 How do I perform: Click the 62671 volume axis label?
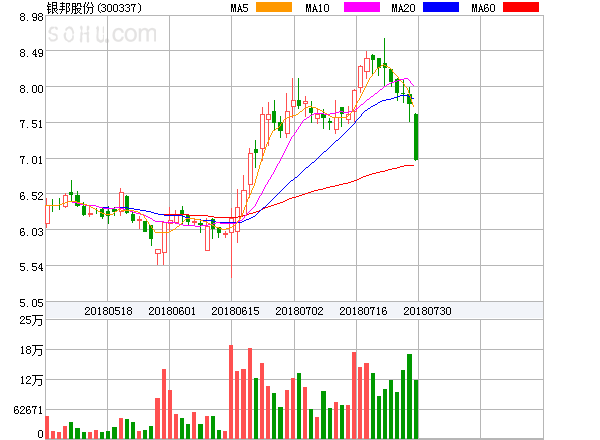28,410
